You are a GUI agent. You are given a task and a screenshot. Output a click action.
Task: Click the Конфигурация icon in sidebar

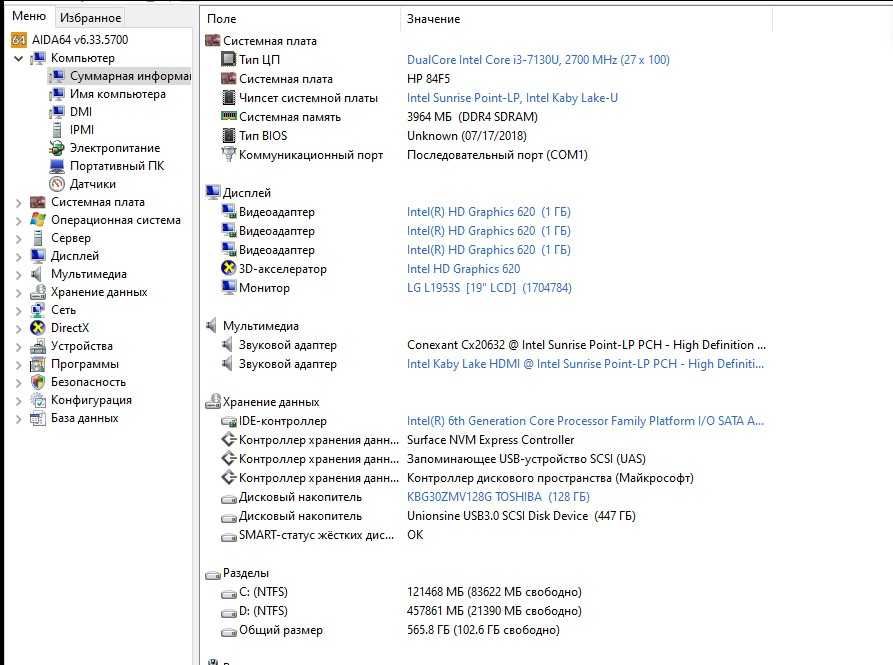click(x=38, y=400)
